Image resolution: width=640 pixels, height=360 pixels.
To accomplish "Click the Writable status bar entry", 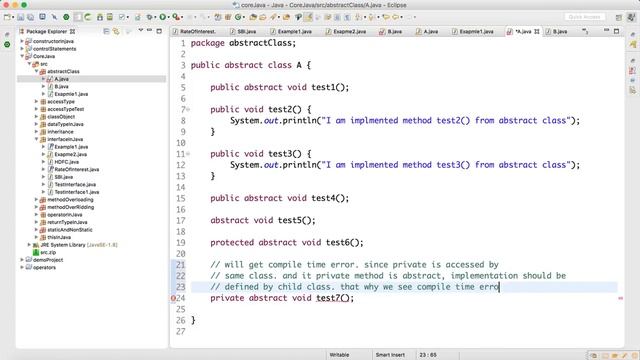I will (x=339, y=355).
